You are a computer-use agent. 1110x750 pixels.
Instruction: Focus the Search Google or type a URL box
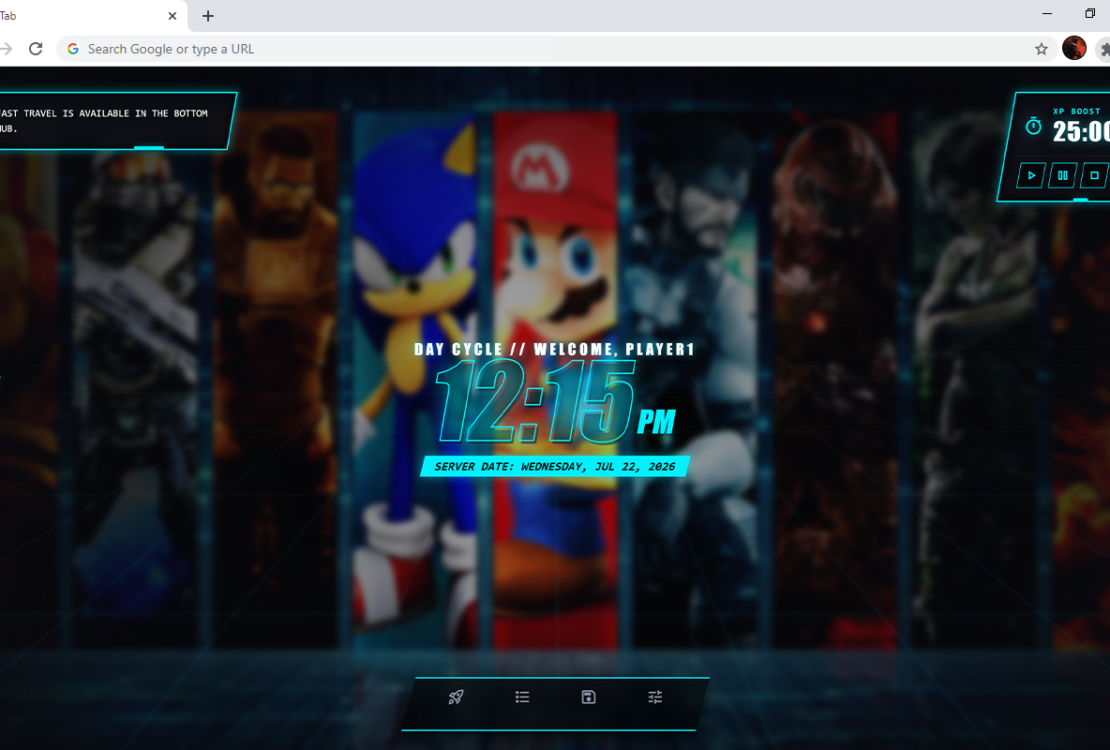point(556,49)
